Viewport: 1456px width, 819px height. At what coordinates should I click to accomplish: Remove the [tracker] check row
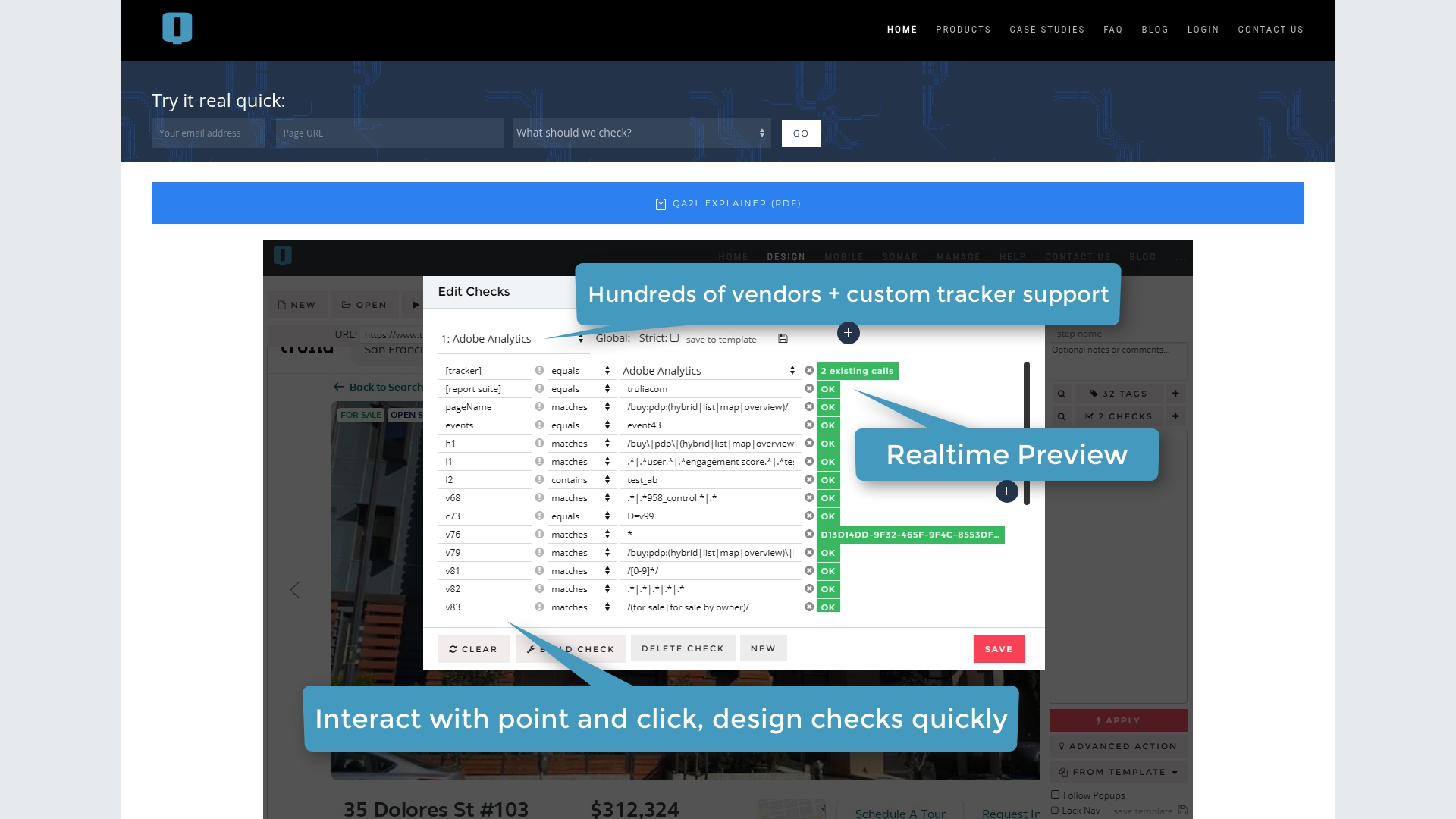click(x=809, y=371)
